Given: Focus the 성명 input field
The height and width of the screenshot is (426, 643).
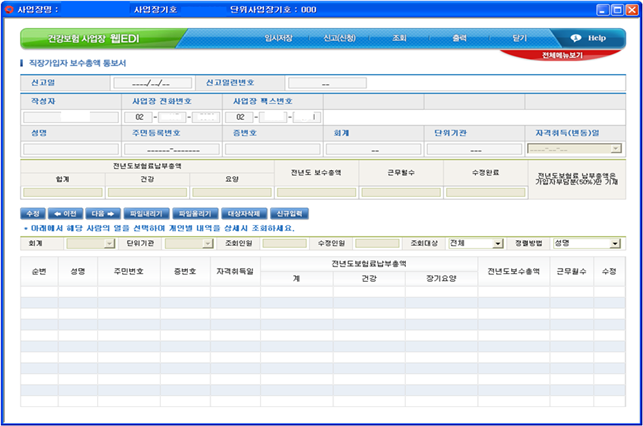Looking at the screenshot, I should pos(71,149).
